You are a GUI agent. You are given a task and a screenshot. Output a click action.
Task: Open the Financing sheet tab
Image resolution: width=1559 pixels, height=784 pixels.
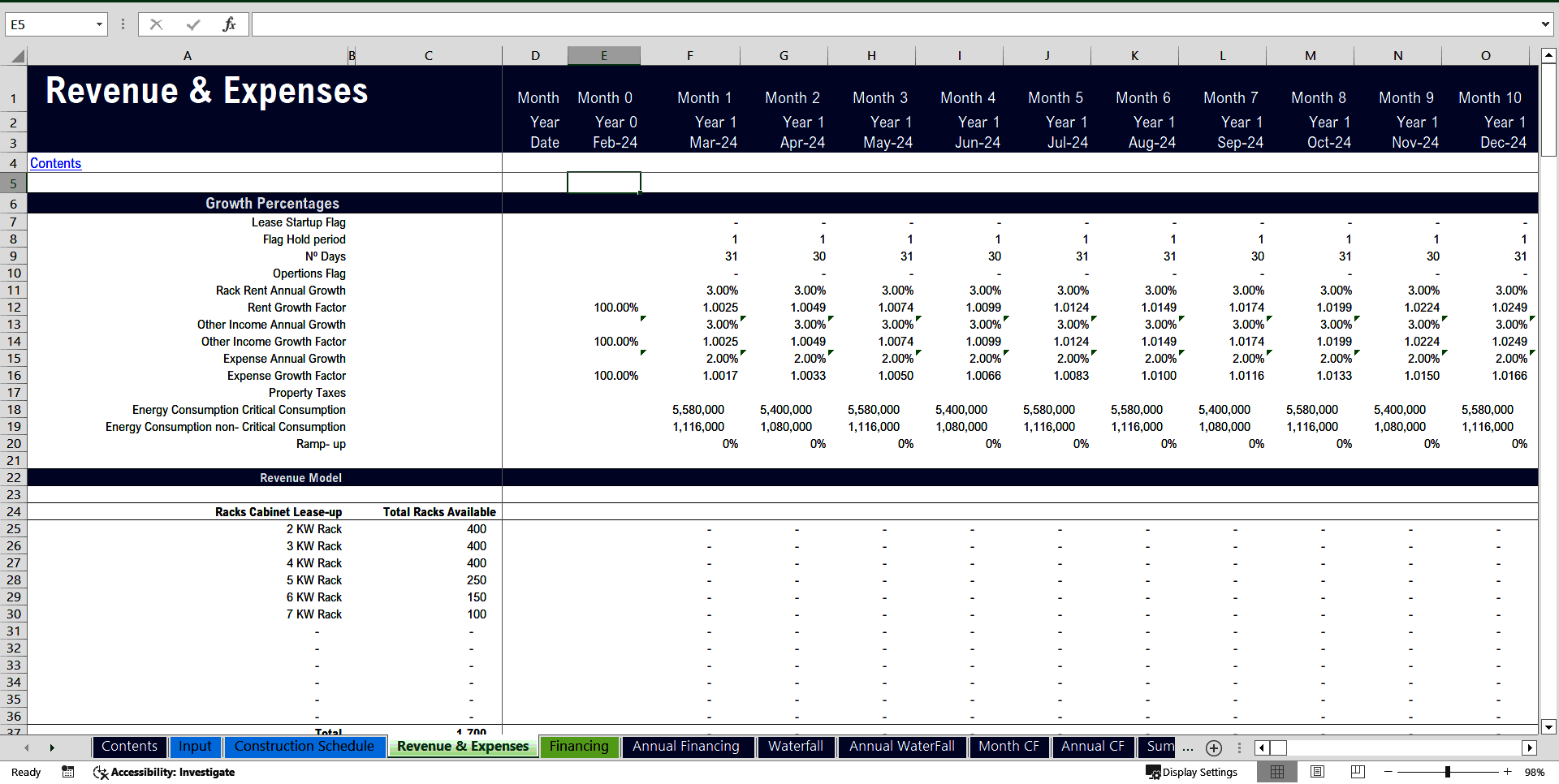(x=579, y=747)
